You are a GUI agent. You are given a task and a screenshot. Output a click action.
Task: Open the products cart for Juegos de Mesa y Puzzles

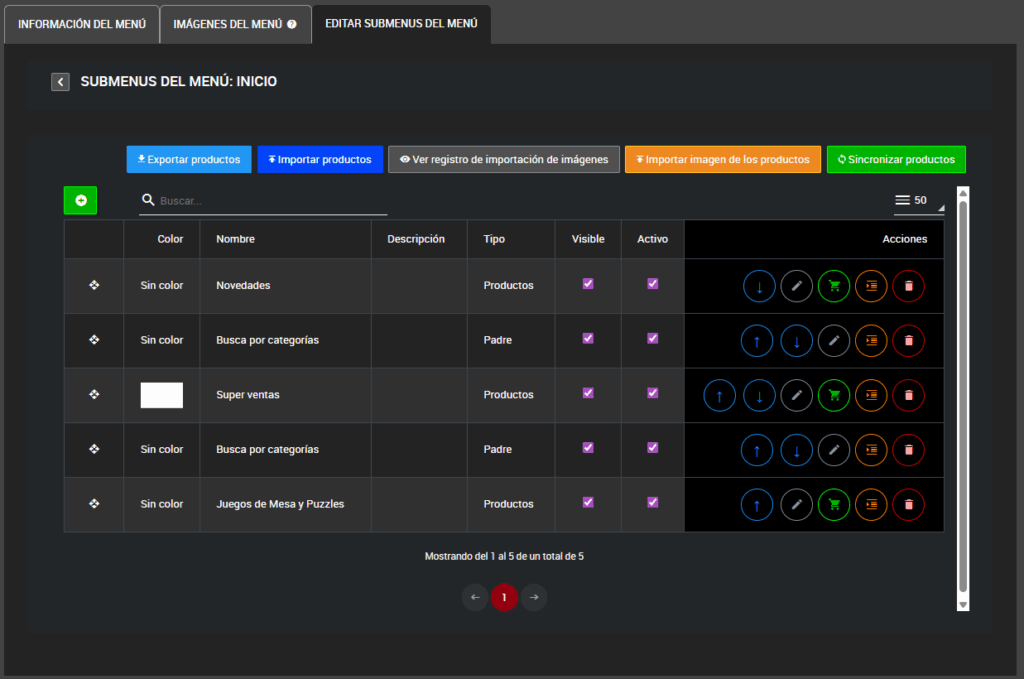coord(833,505)
